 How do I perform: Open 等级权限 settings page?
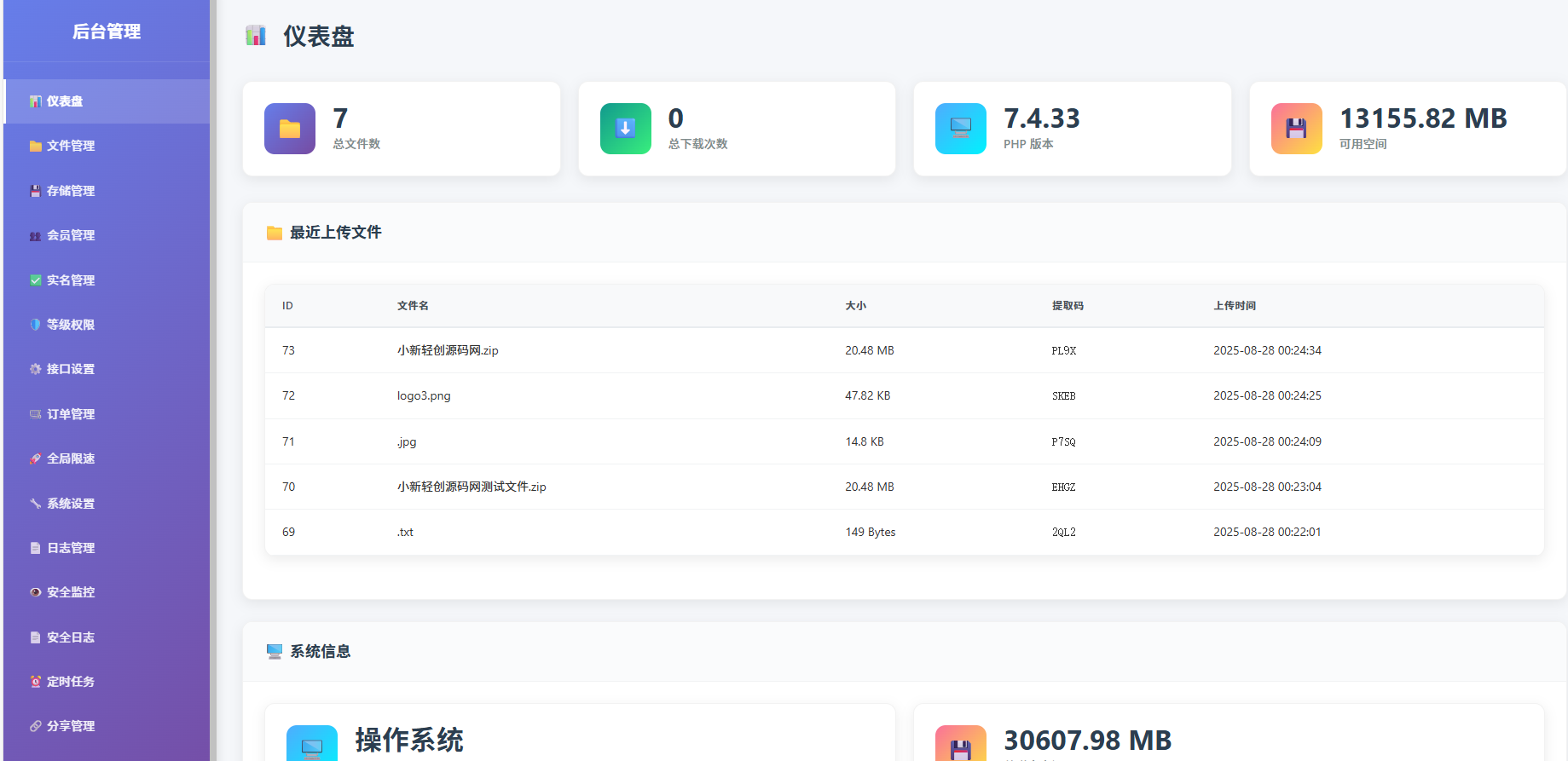107,325
